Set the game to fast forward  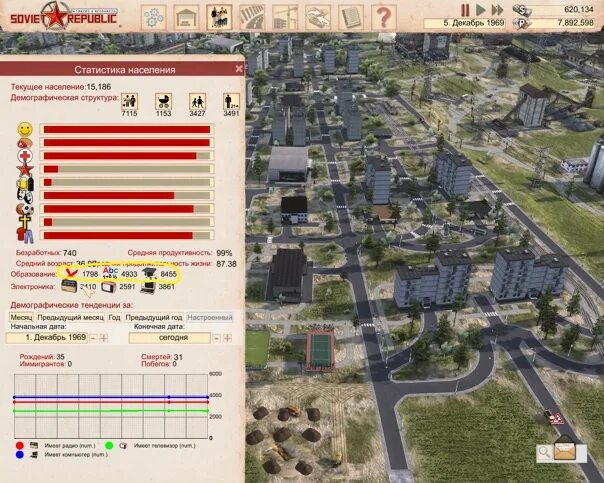click(x=497, y=10)
